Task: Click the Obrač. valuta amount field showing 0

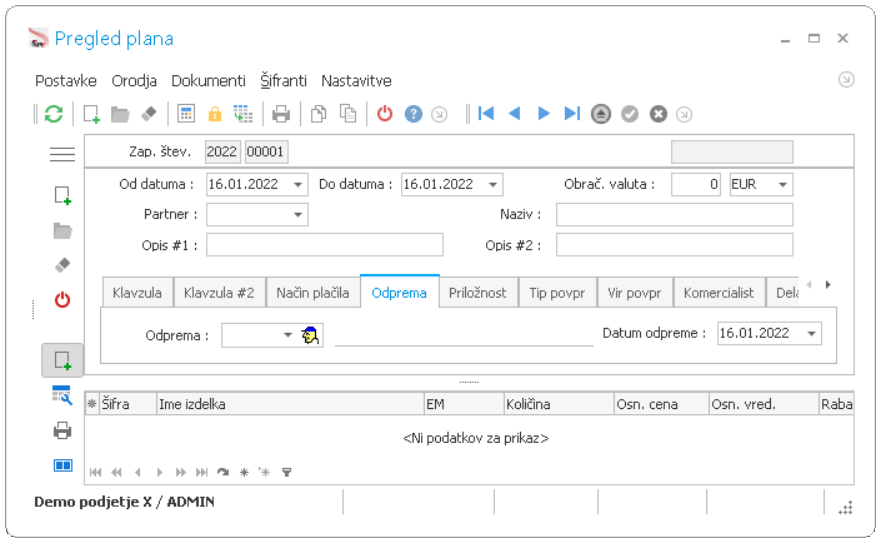Action: pyautogui.click(x=696, y=184)
